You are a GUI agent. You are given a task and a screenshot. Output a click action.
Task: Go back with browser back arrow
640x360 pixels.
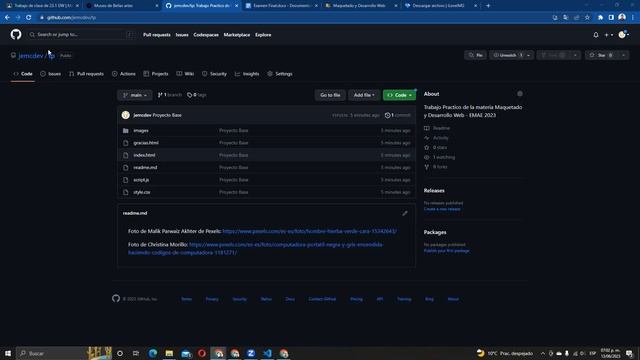[x=7, y=18]
